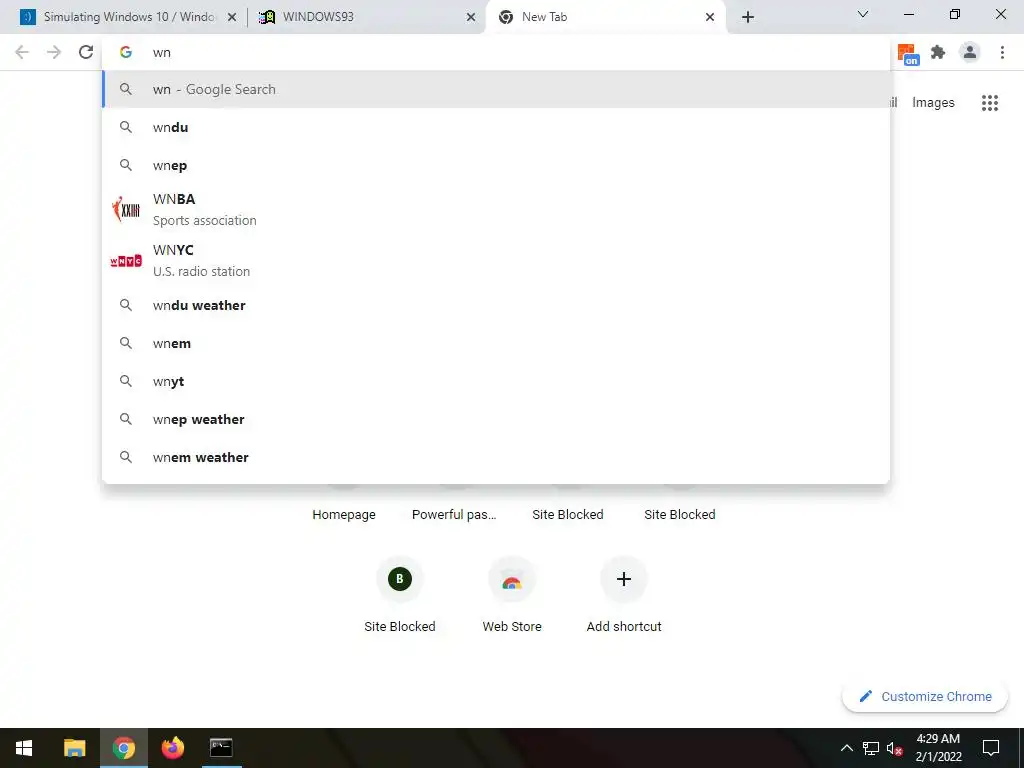This screenshot has width=1024, height=768.
Task: Click the WNYC logo icon
Action: [126, 261]
